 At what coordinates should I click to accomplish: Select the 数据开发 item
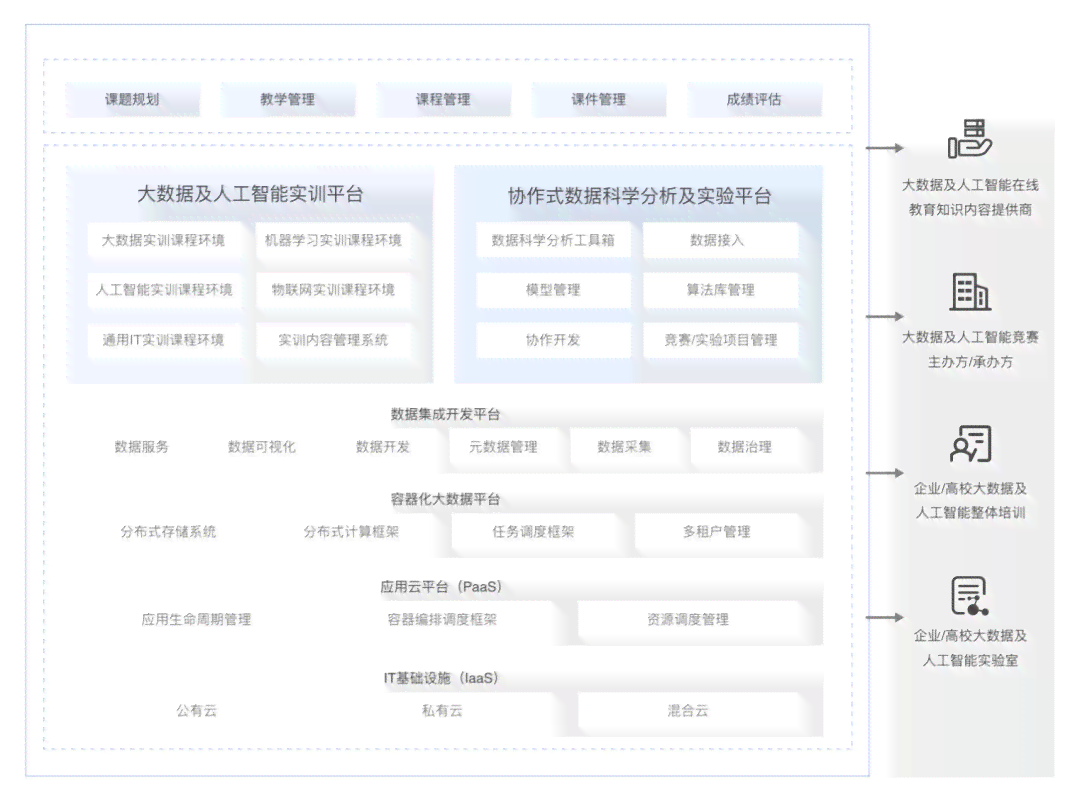pos(383,447)
